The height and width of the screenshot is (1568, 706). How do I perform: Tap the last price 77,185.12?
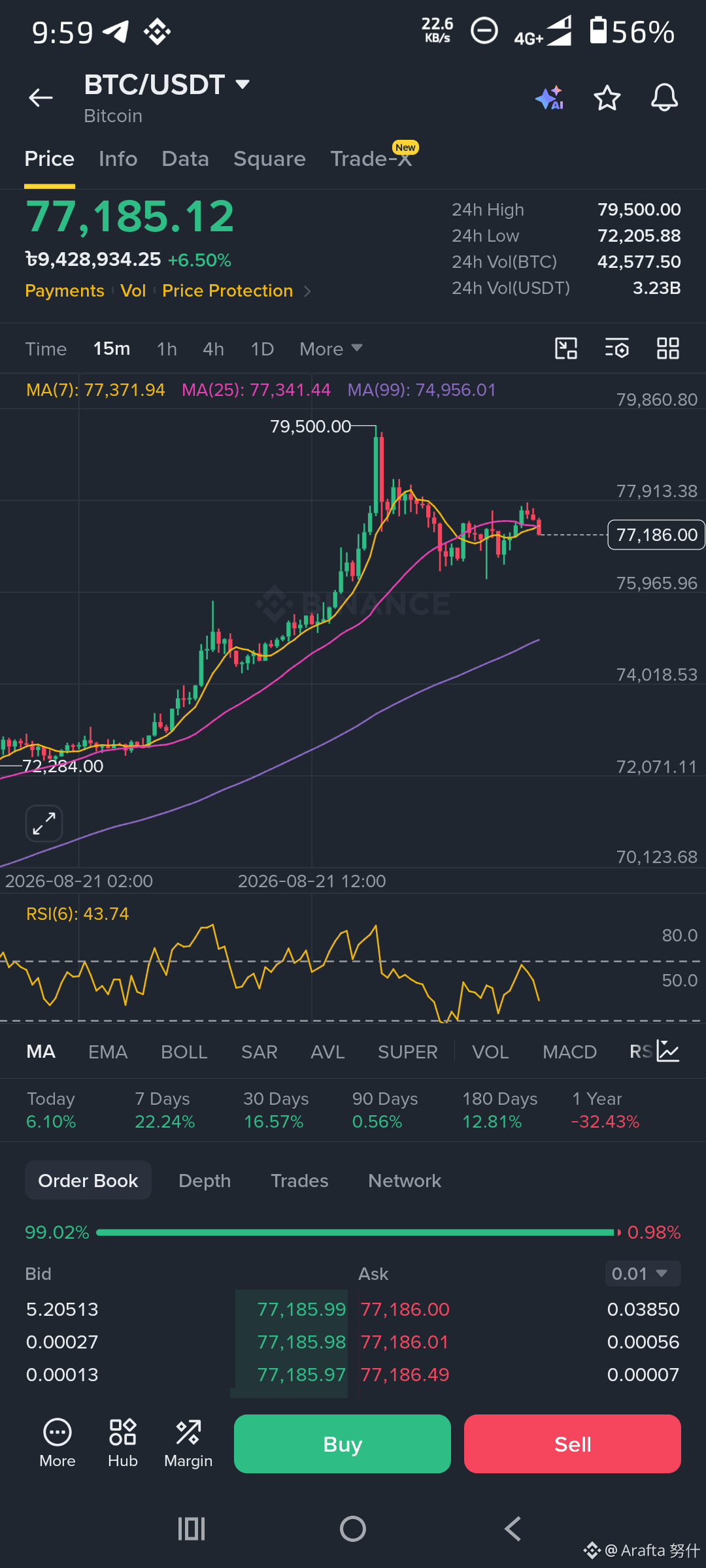(x=129, y=216)
